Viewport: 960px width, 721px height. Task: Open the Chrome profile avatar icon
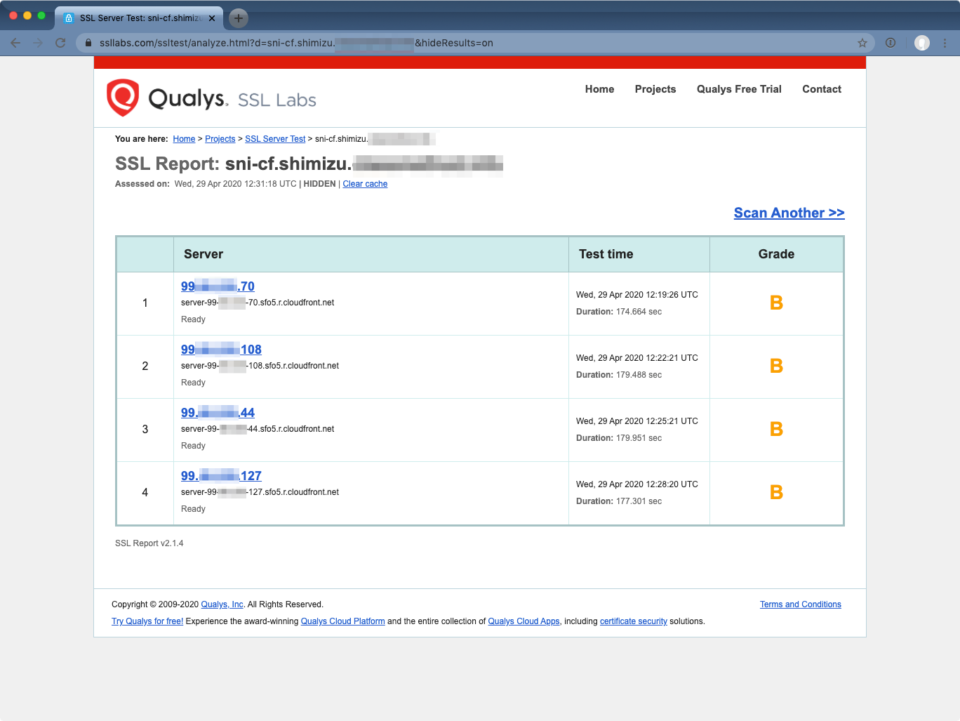[x=920, y=43]
